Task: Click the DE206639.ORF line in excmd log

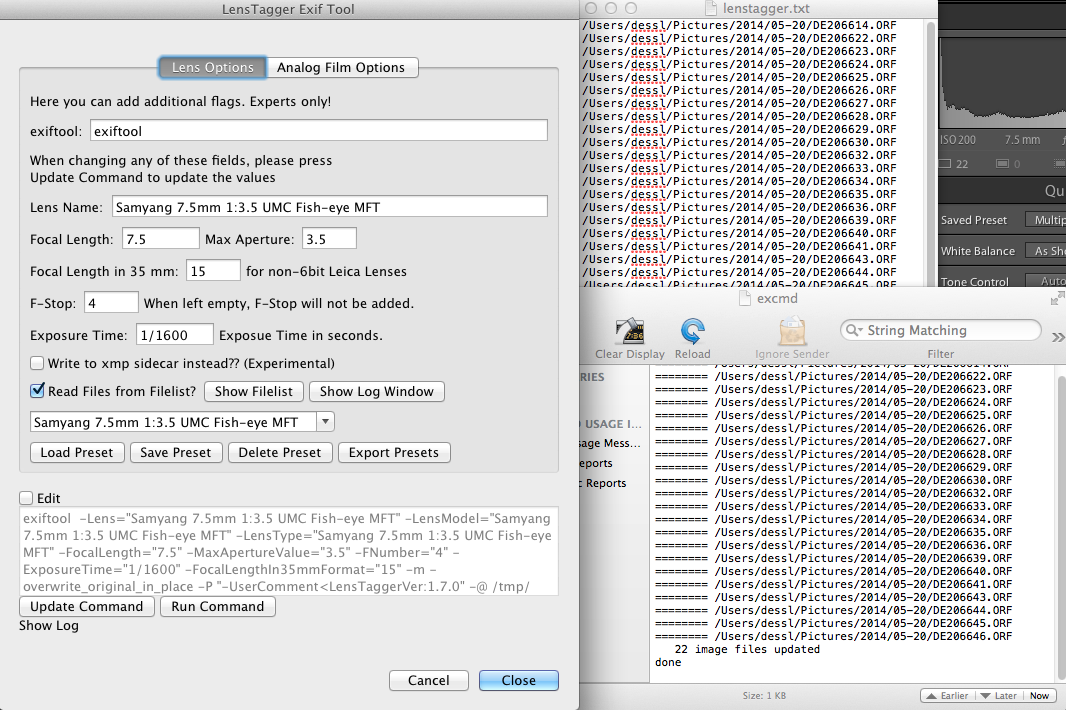Action: (x=833, y=558)
